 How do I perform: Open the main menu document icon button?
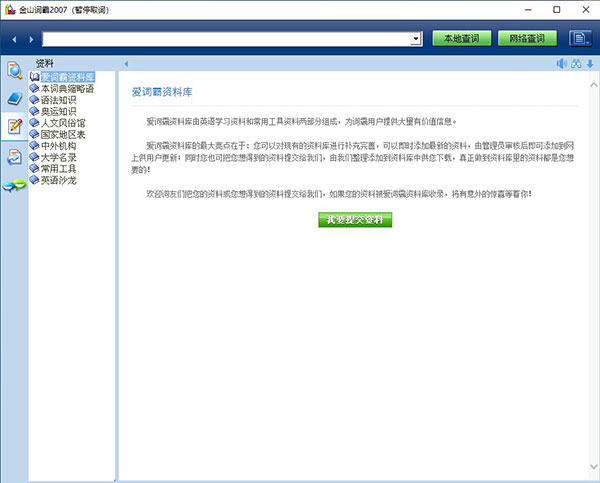[x=580, y=38]
